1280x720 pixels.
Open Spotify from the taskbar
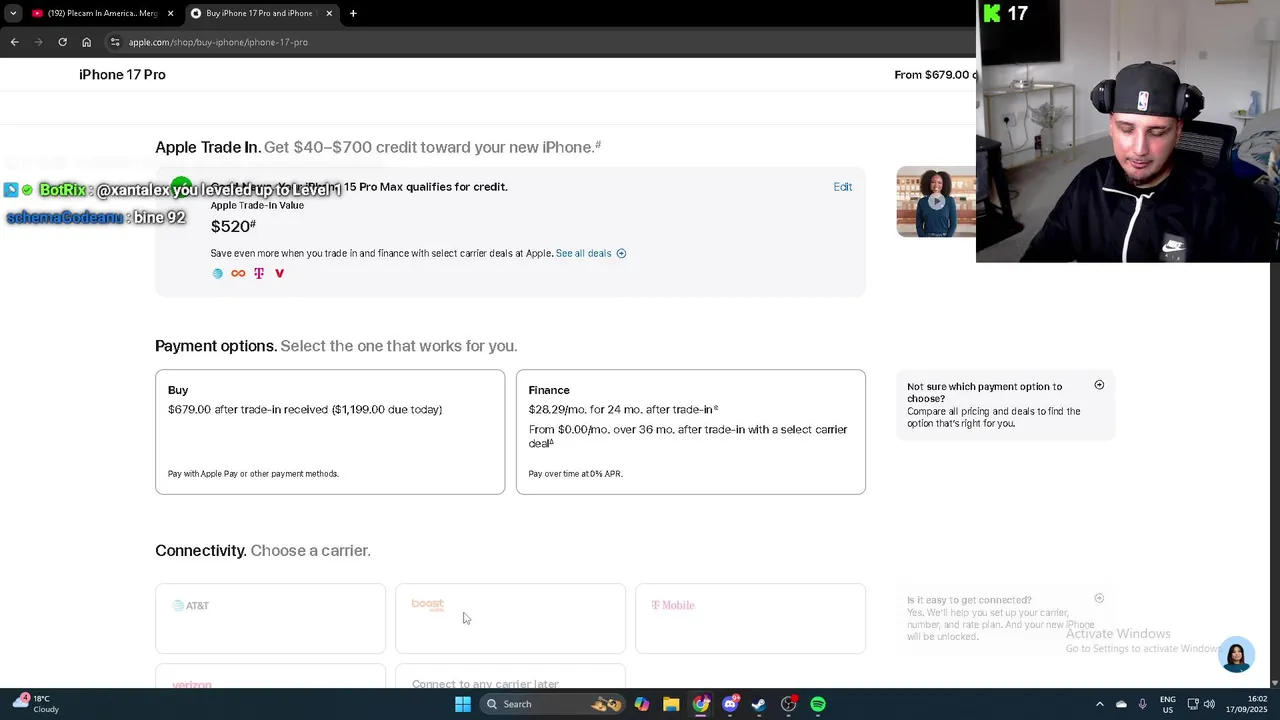tap(818, 704)
